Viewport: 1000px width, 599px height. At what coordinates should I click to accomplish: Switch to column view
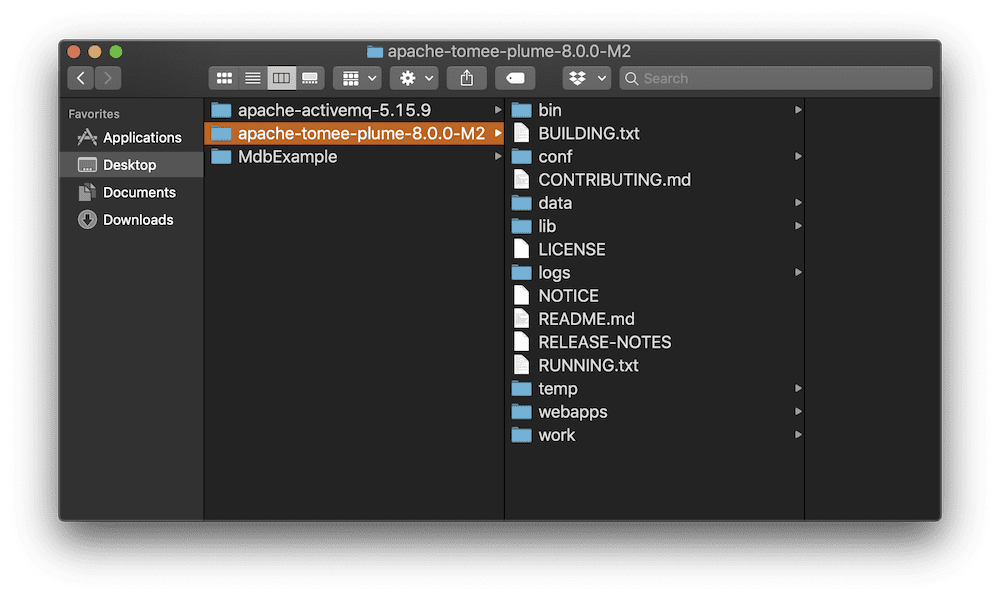281,78
